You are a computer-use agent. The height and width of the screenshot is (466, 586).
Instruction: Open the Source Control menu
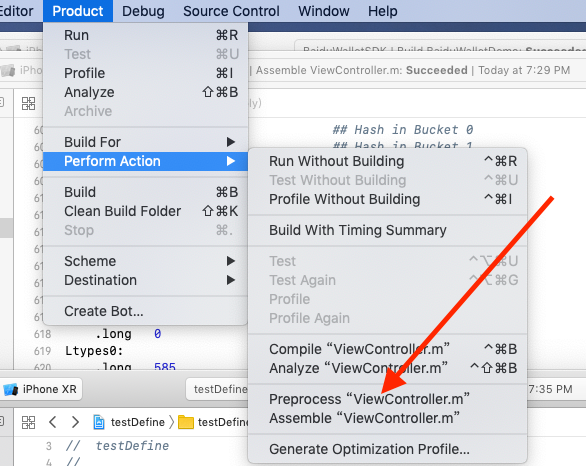tap(231, 11)
